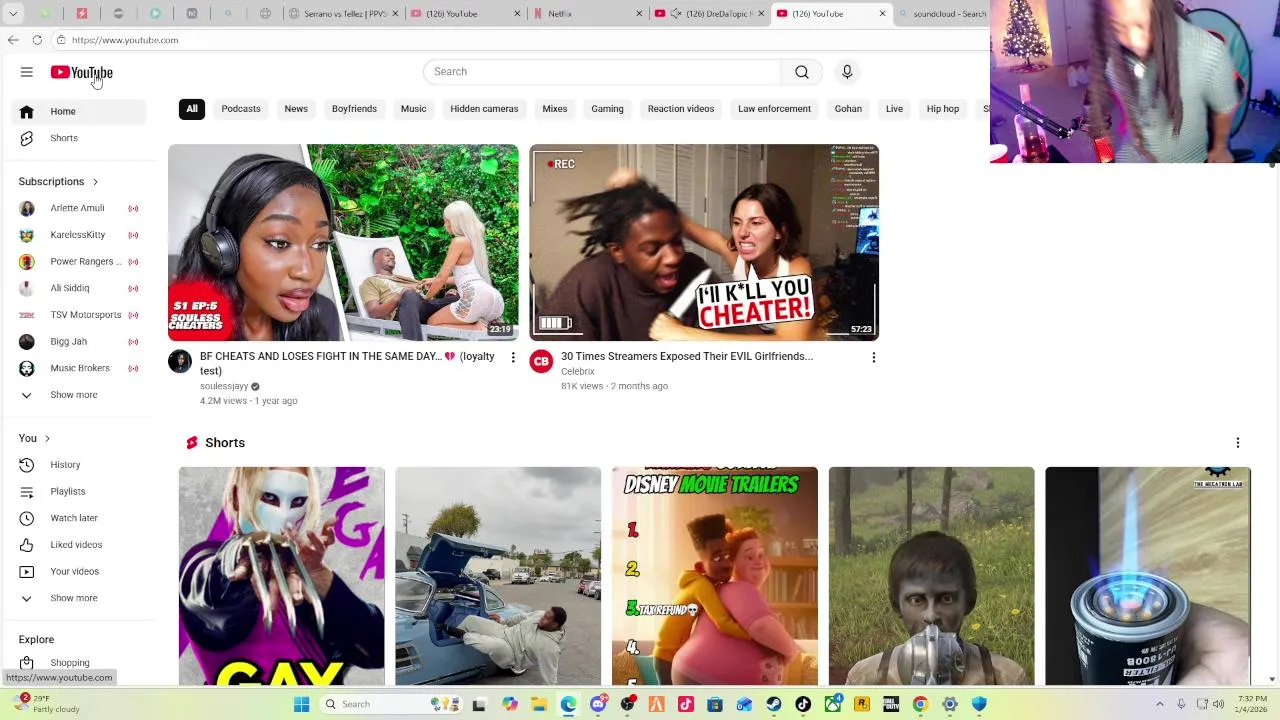Open Shorts in the sidebar
Image resolution: width=1280 pixels, height=720 pixels.
click(x=79, y=138)
